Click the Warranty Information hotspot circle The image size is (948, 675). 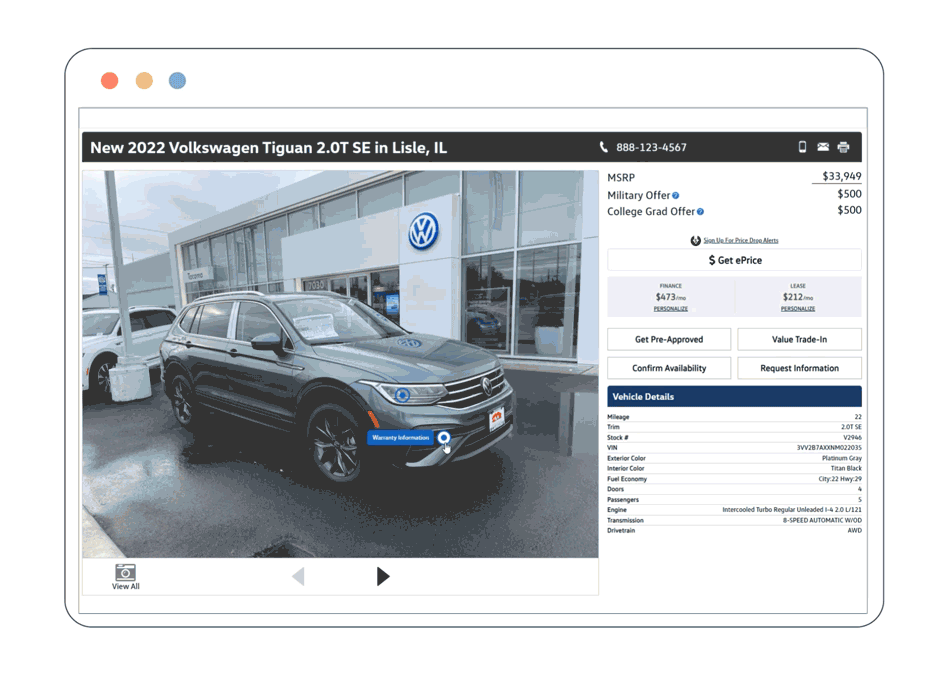[444, 437]
